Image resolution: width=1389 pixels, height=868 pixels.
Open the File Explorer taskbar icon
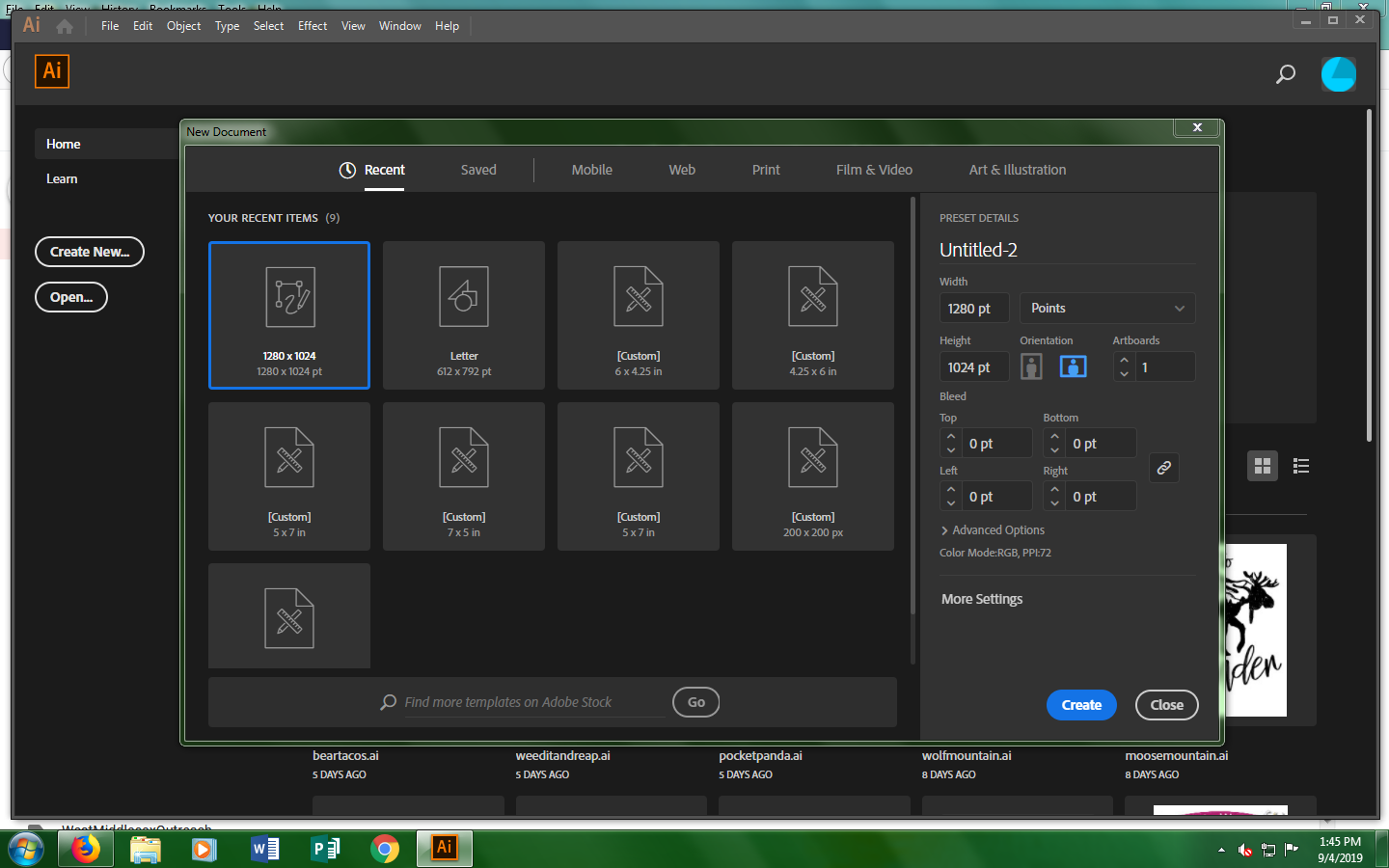click(x=145, y=849)
